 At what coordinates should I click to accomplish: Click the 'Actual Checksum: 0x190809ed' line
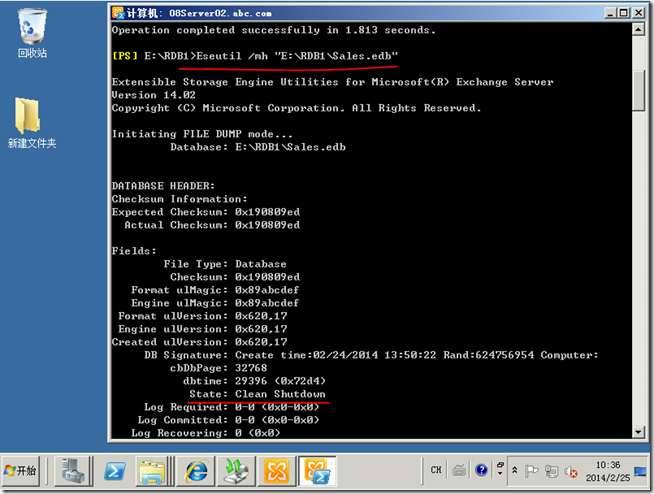[212, 225]
